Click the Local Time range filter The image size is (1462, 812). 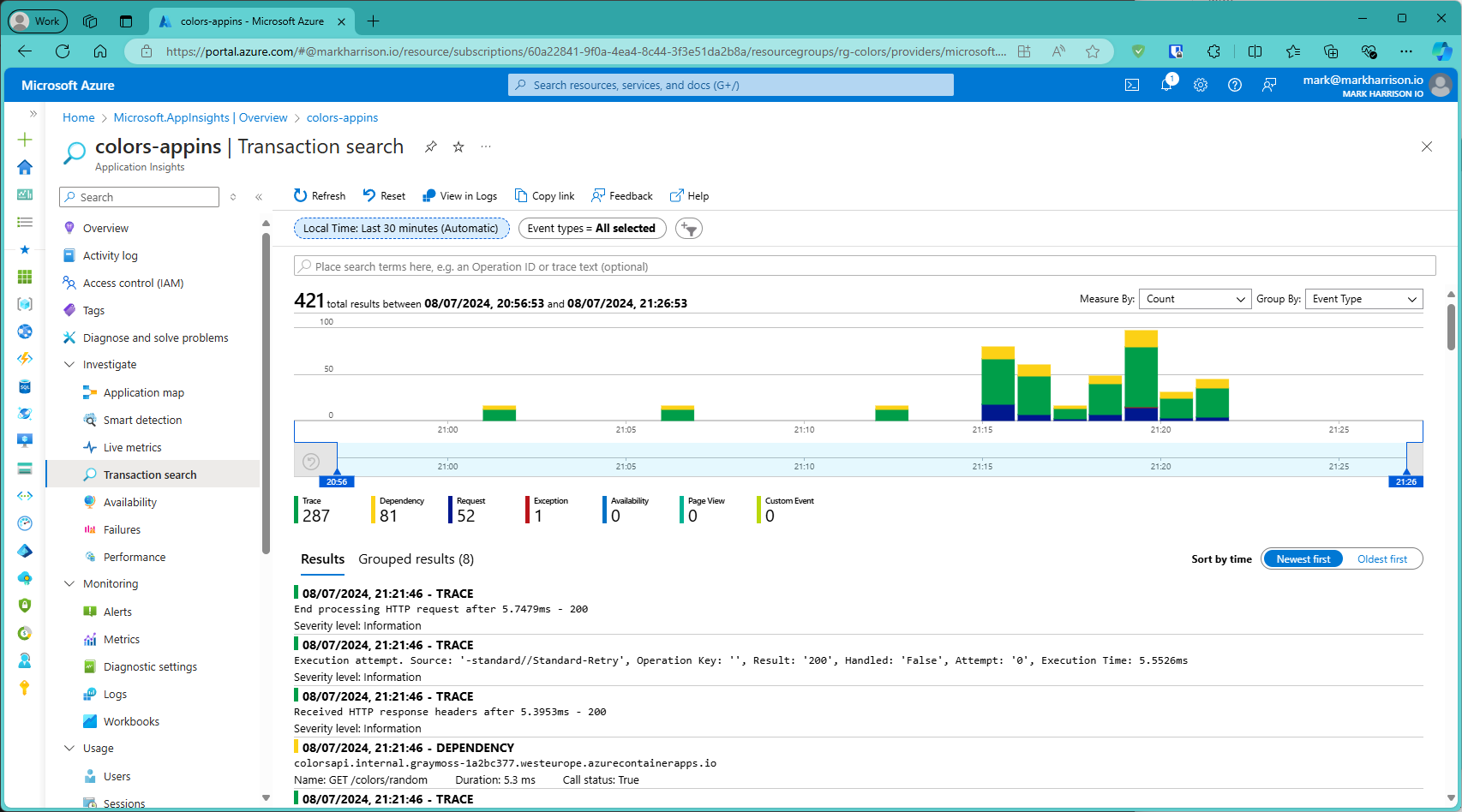pos(401,229)
